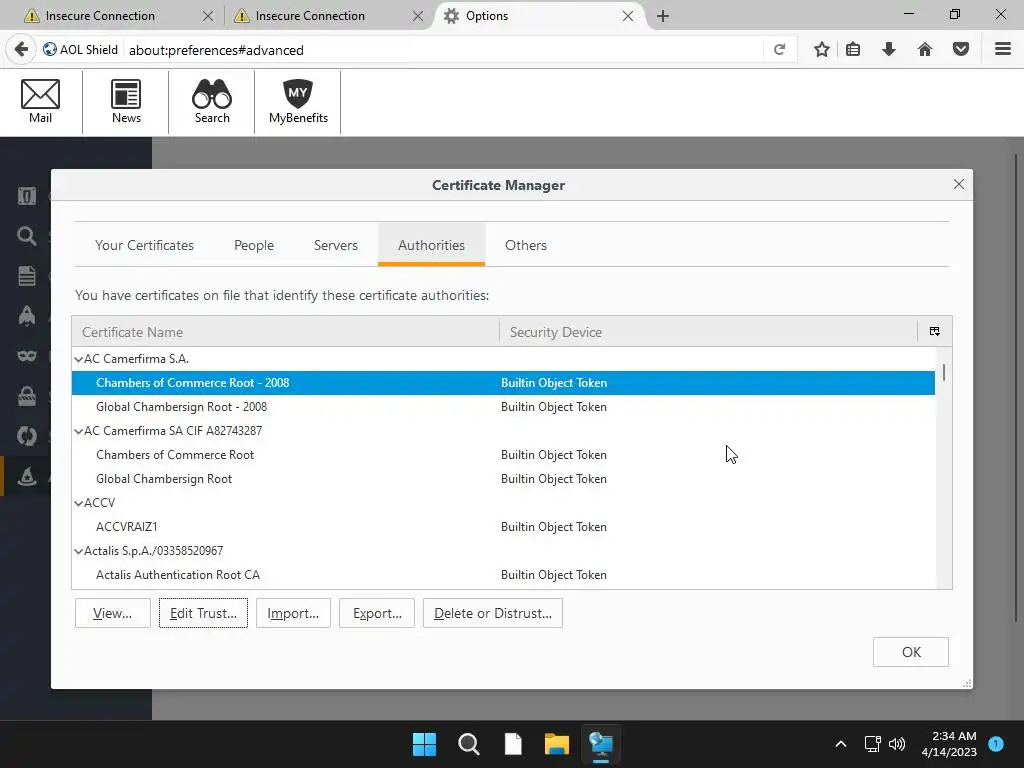
Task: Sort by Certificate Name column header
Action: pos(285,332)
